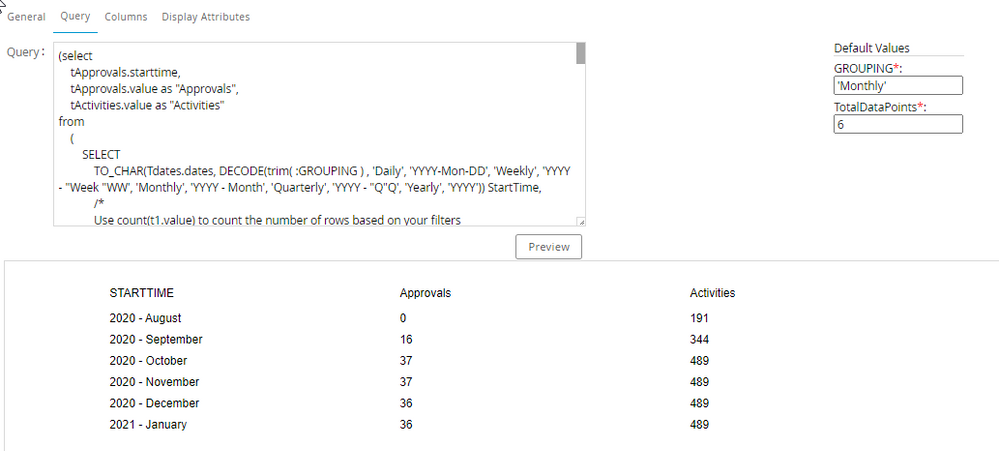The width and height of the screenshot is (999, 451).
Task: Click the Approvals column header
Action: [x=425, y=293]
